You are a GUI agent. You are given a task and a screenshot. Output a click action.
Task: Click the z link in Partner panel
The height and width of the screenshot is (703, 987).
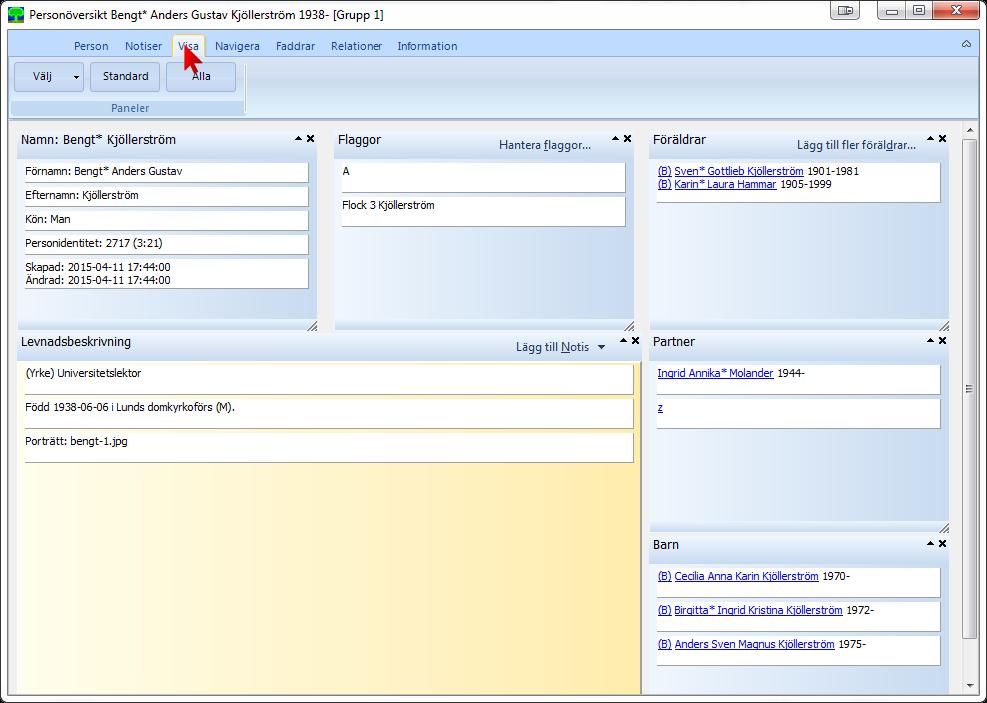[x=660, y=408]
